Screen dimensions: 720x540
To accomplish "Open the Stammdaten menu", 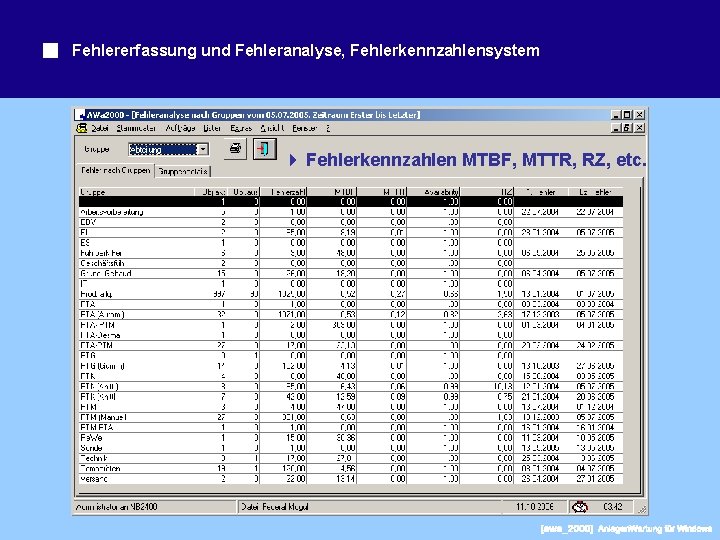I will 136,128.
